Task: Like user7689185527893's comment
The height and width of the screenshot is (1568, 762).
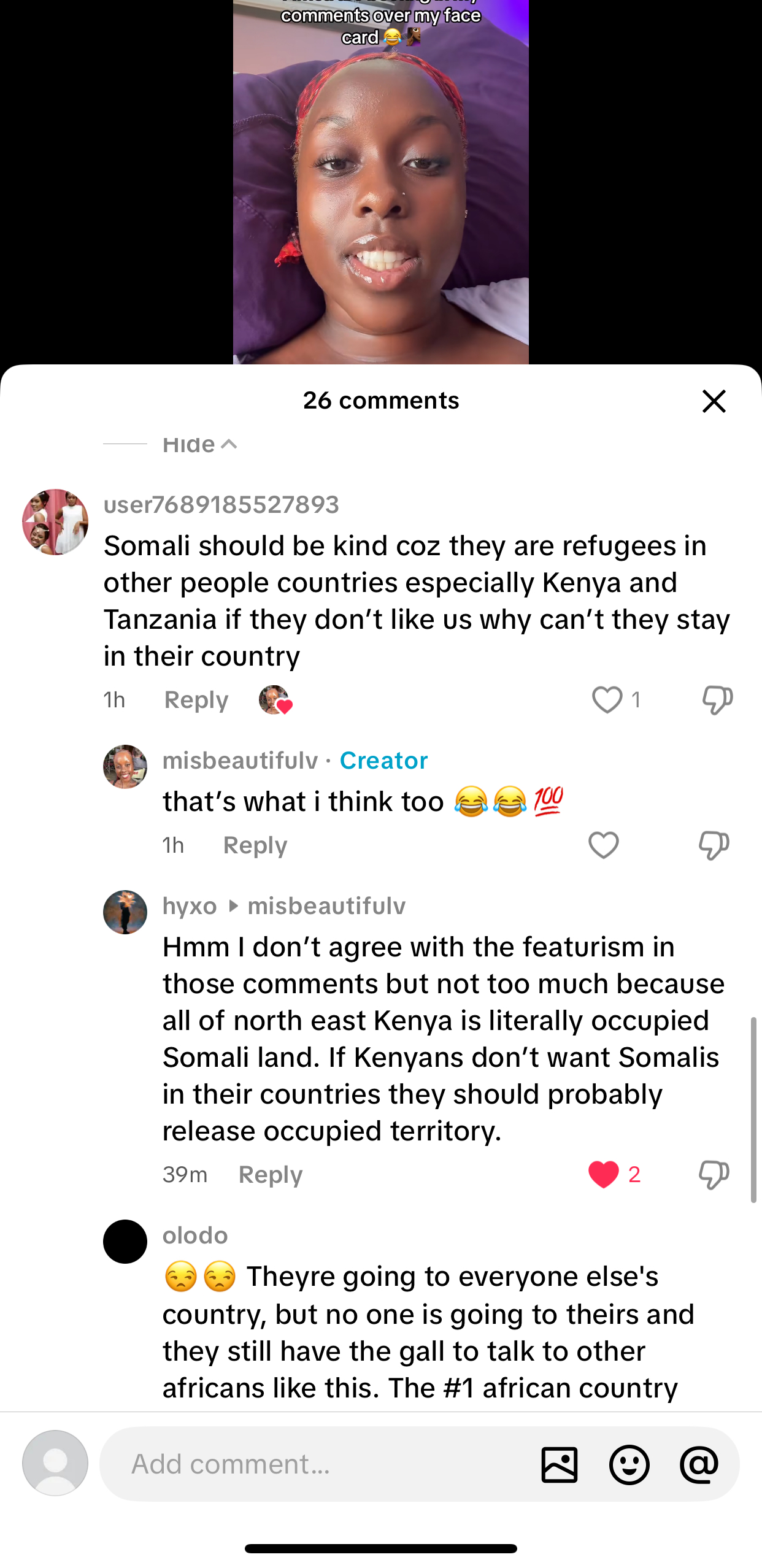Action: 607,699
